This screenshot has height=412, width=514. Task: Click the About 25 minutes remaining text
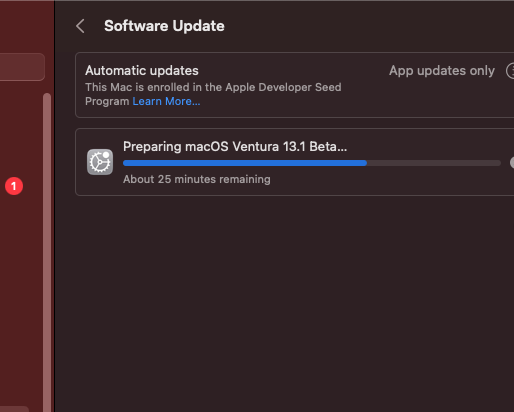197,179
